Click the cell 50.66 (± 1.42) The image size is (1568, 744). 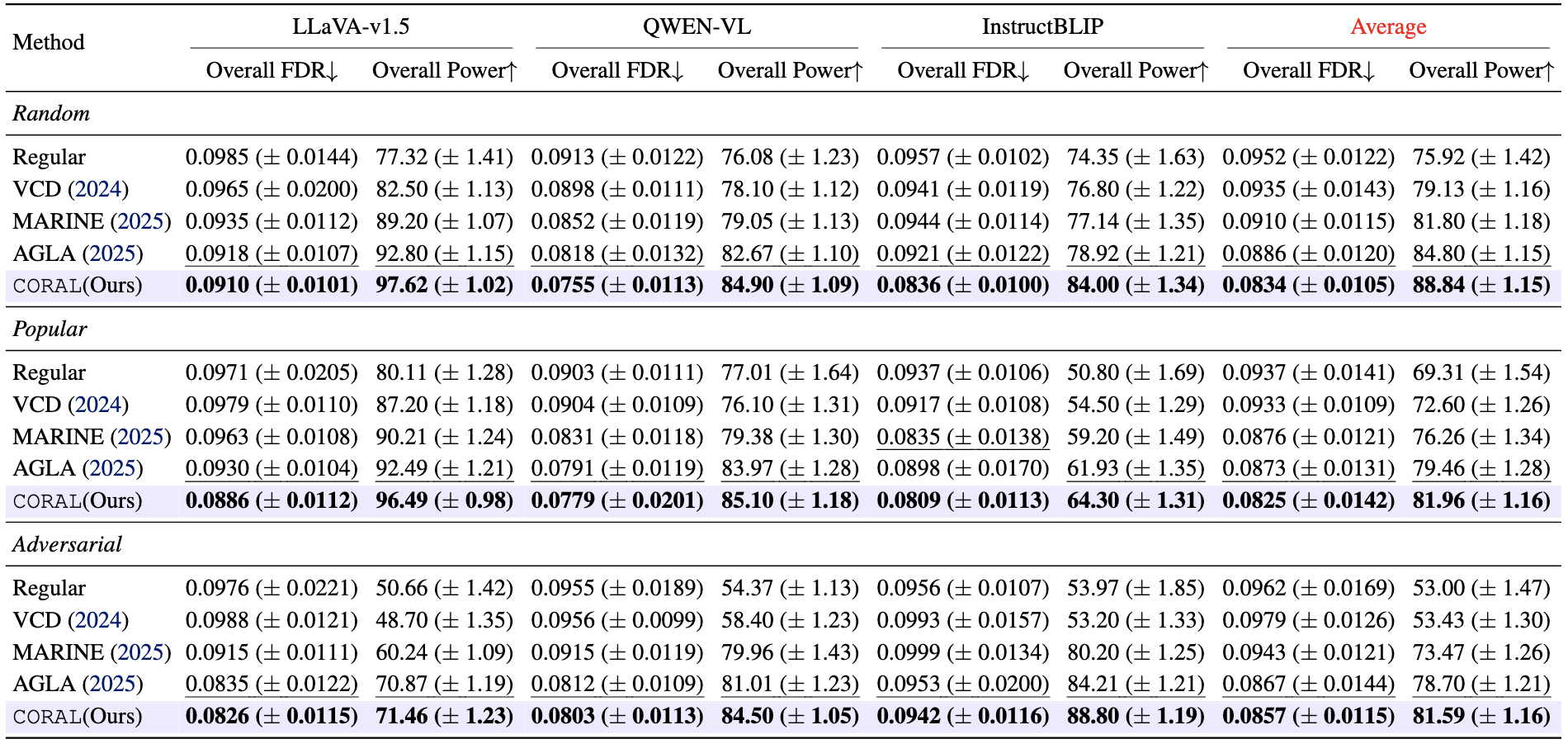pos(445,588)
